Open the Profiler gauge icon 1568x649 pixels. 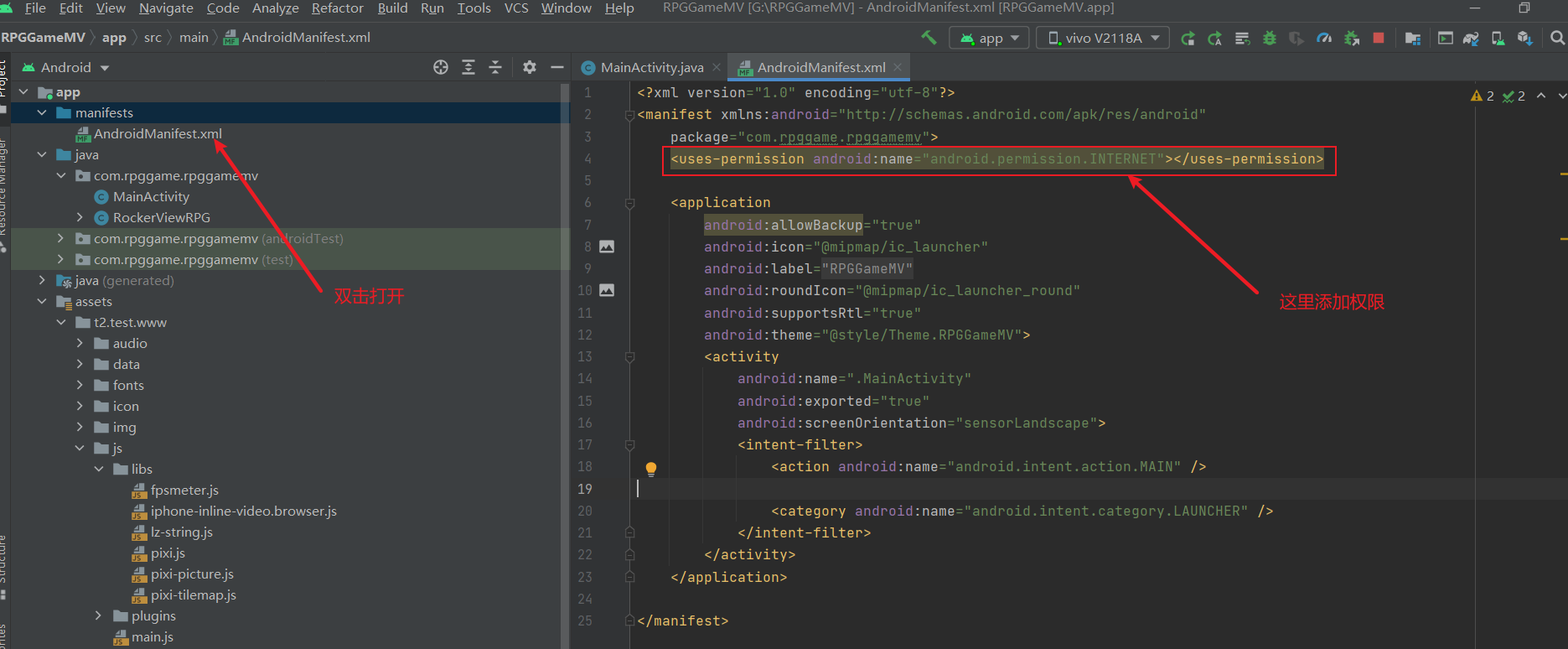tap(1324, 38)
